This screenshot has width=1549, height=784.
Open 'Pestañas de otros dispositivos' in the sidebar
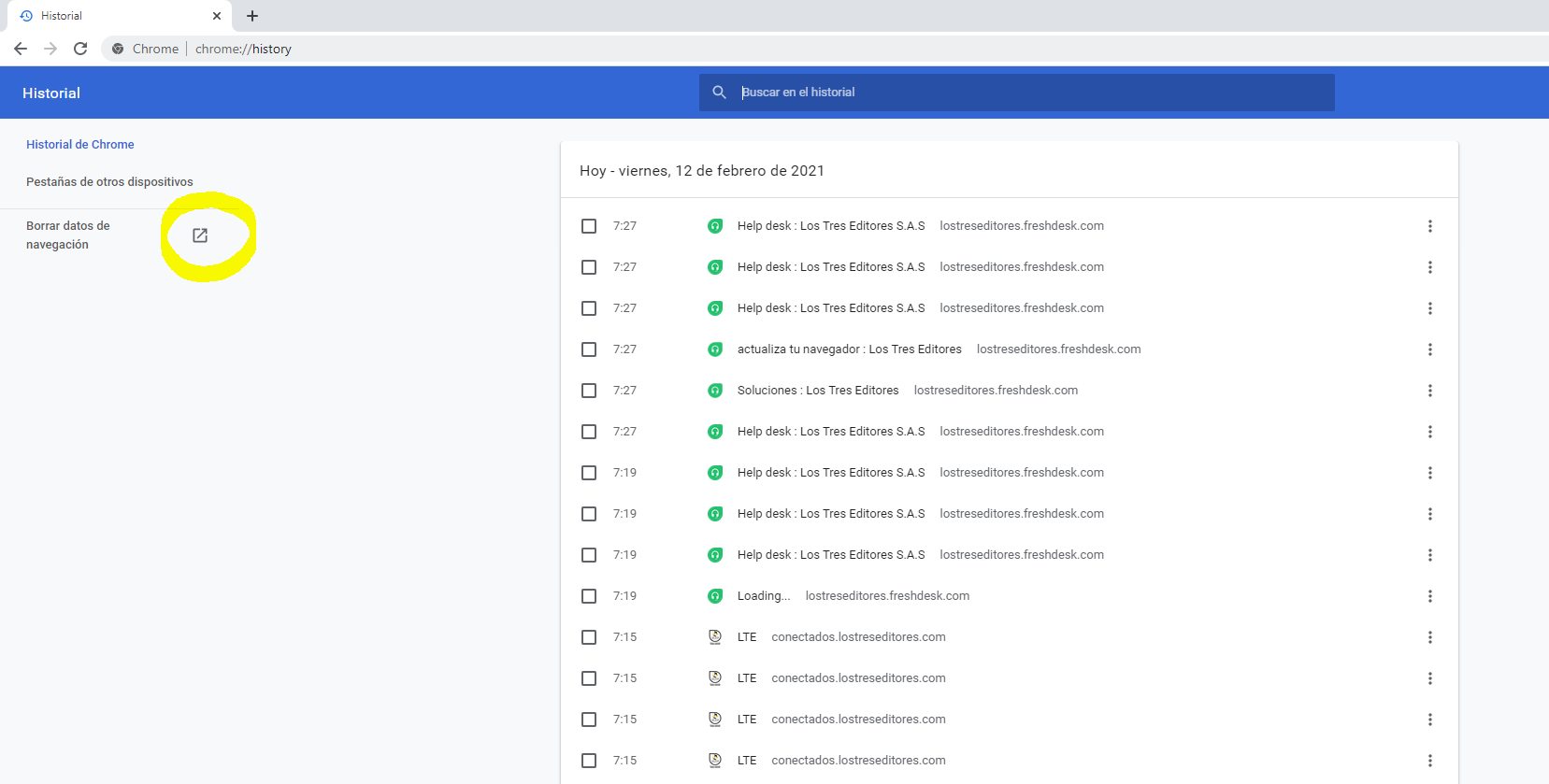(109, 182)
